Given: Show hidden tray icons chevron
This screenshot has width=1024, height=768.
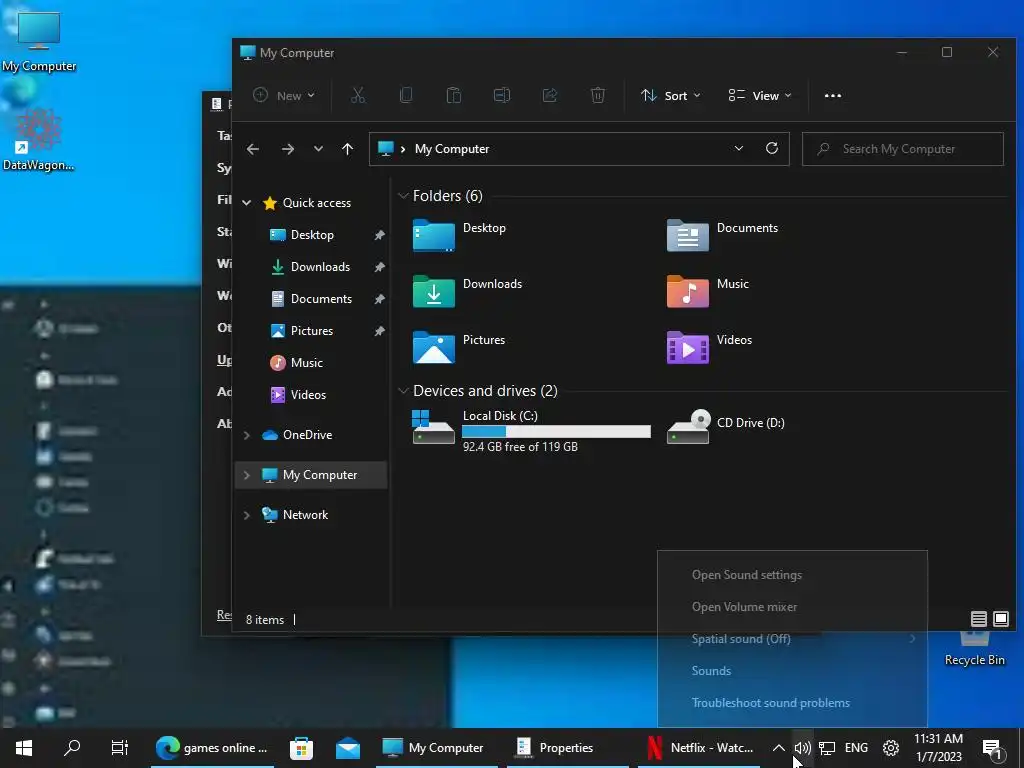Looking at the screenshot, I should pos(778,748).
